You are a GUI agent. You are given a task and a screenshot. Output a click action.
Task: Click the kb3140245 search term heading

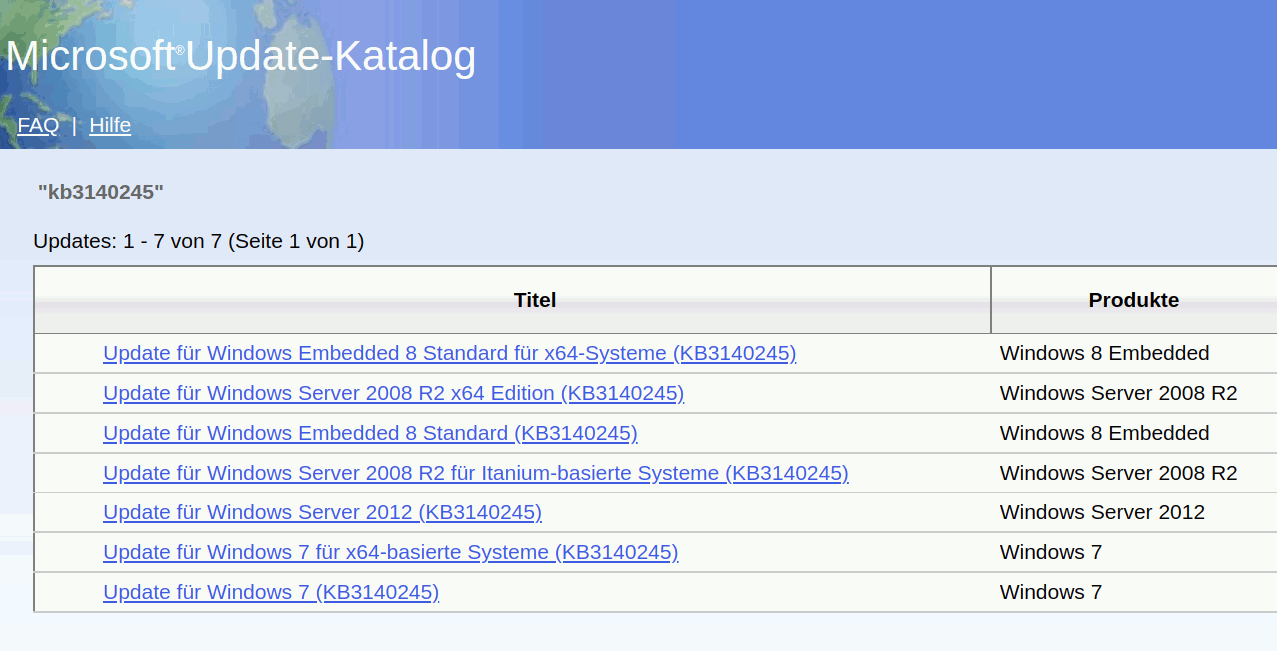click(x=99, y=191)
